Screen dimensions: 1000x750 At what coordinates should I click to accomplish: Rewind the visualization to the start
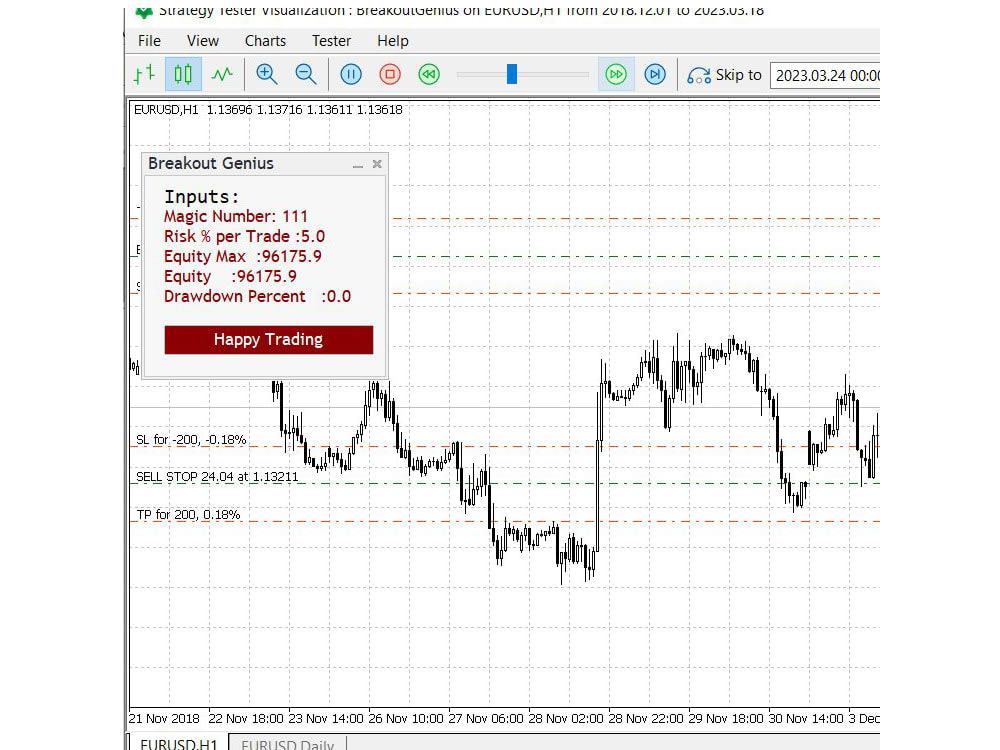(x=428, y=74)
